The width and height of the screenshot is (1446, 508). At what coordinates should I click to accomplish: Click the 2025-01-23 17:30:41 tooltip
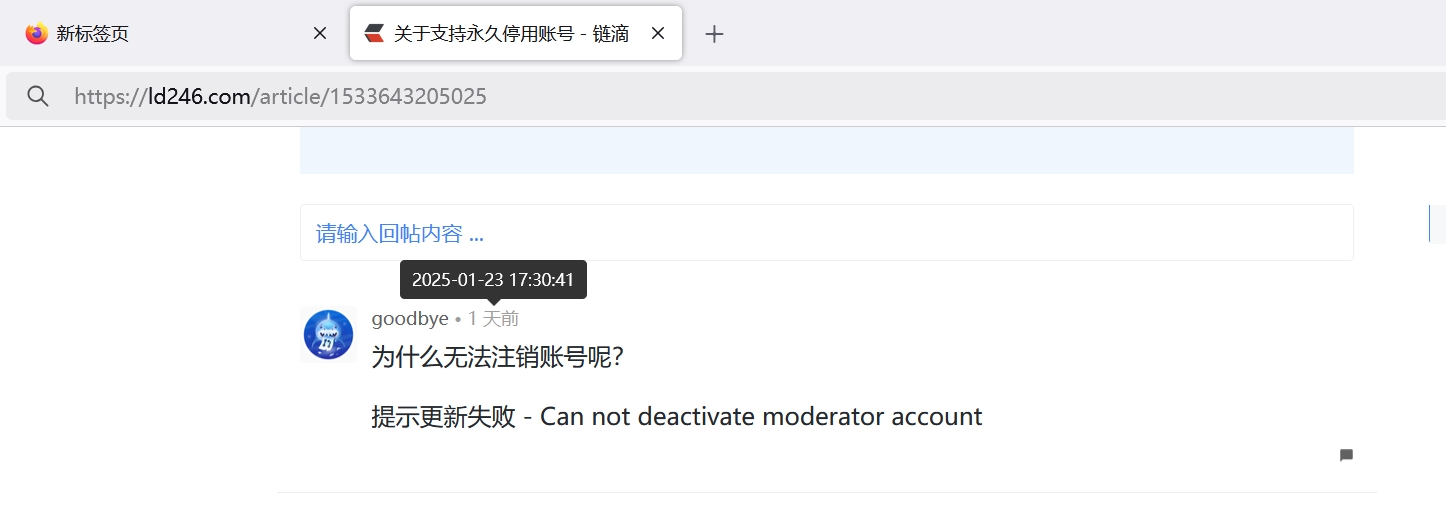(x=493, y=280)
